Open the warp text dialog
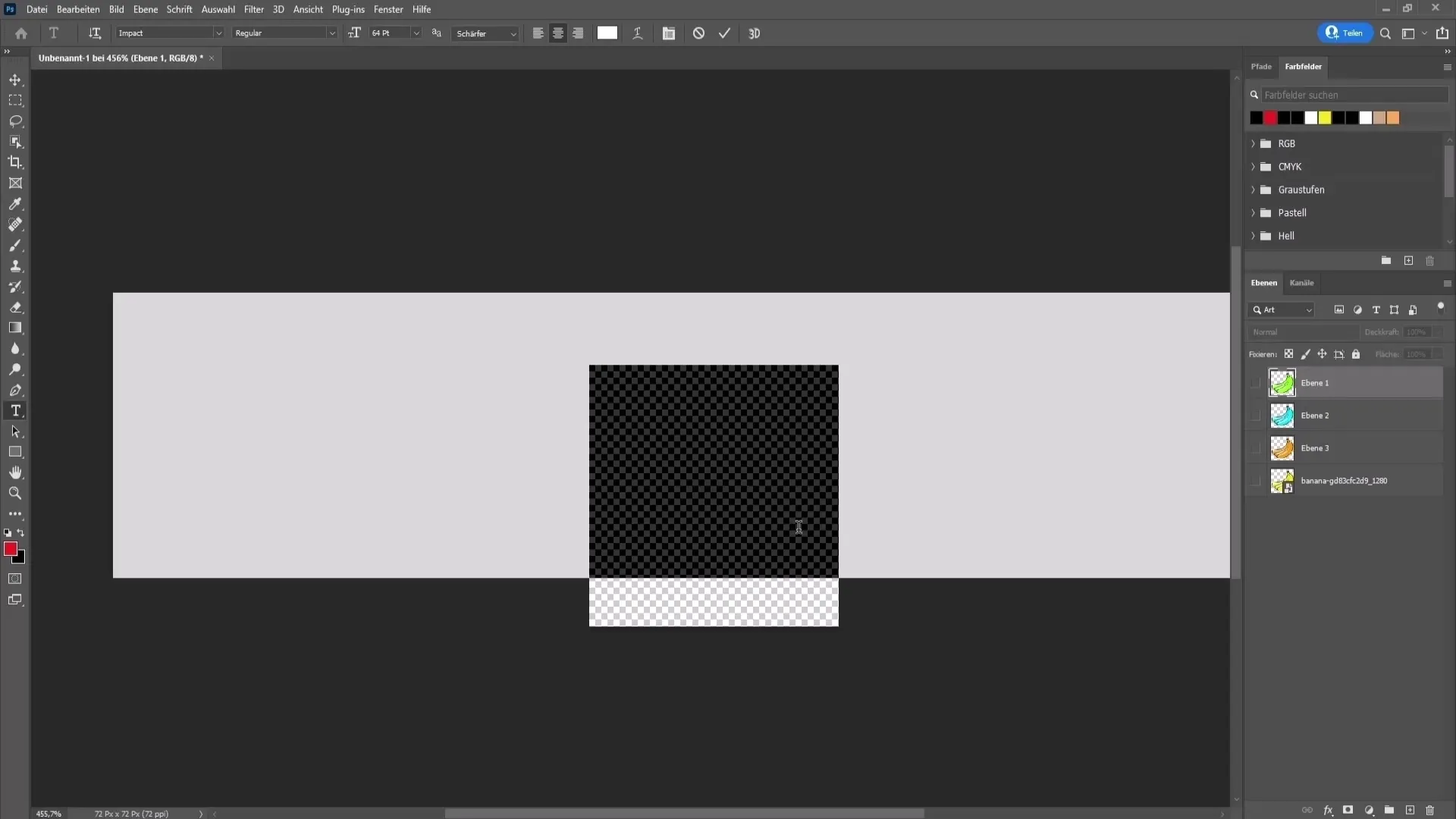The height and width of the screenshot is (819, 1456). coord(638,33)
